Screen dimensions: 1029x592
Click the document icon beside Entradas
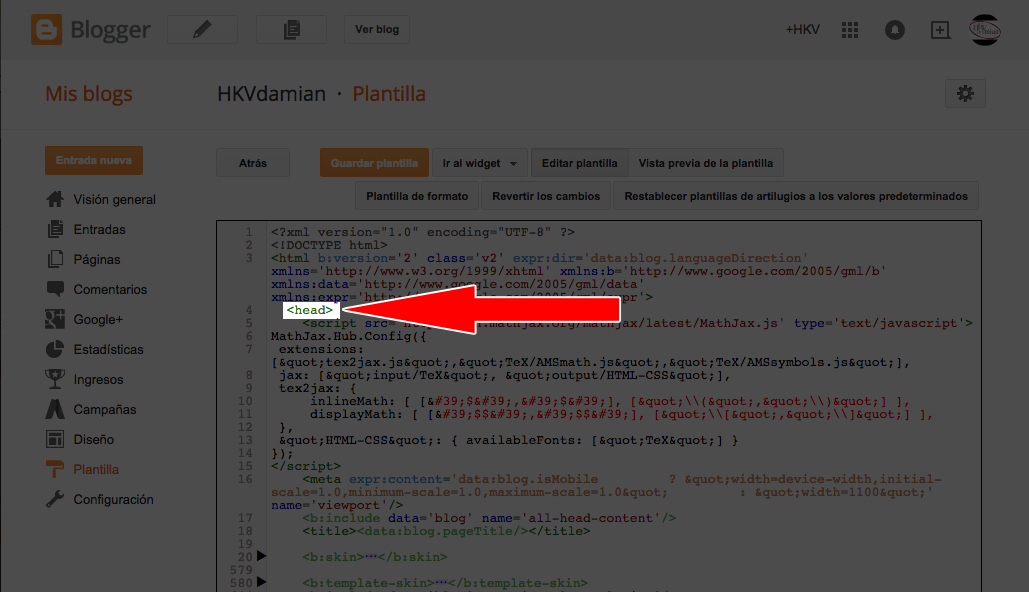point(55,229)
